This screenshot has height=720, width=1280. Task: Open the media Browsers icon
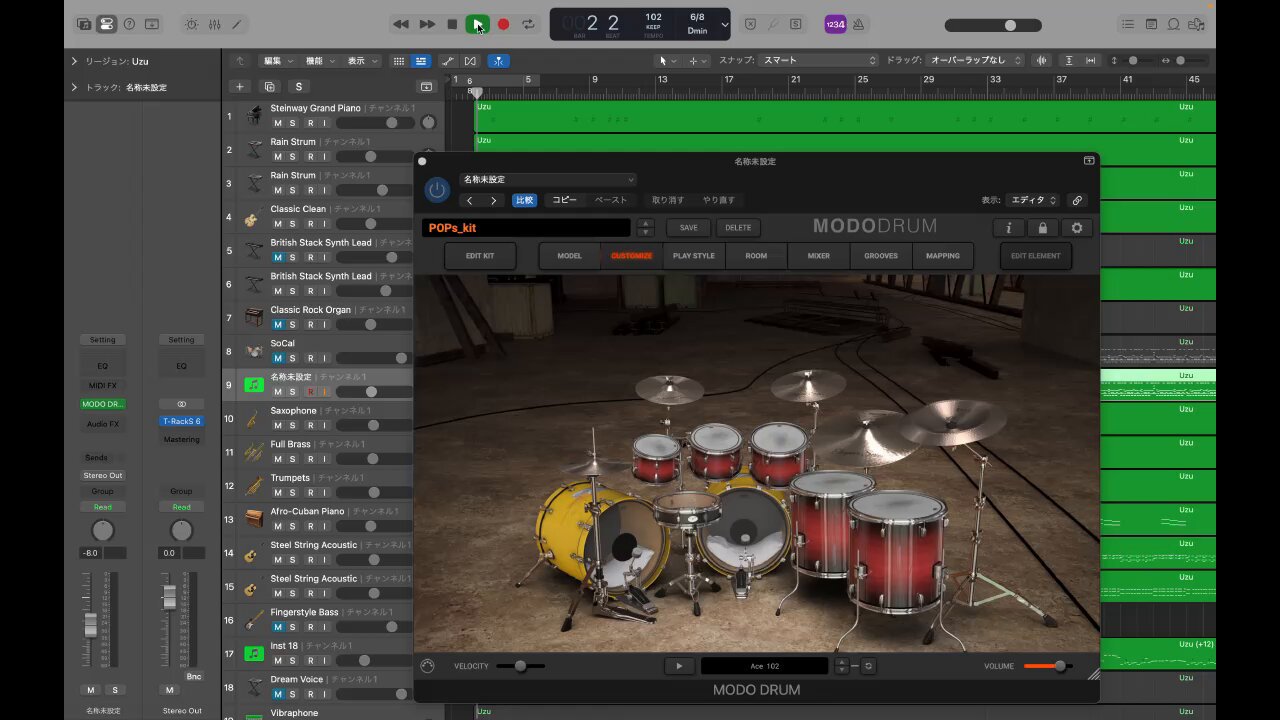1197,24
